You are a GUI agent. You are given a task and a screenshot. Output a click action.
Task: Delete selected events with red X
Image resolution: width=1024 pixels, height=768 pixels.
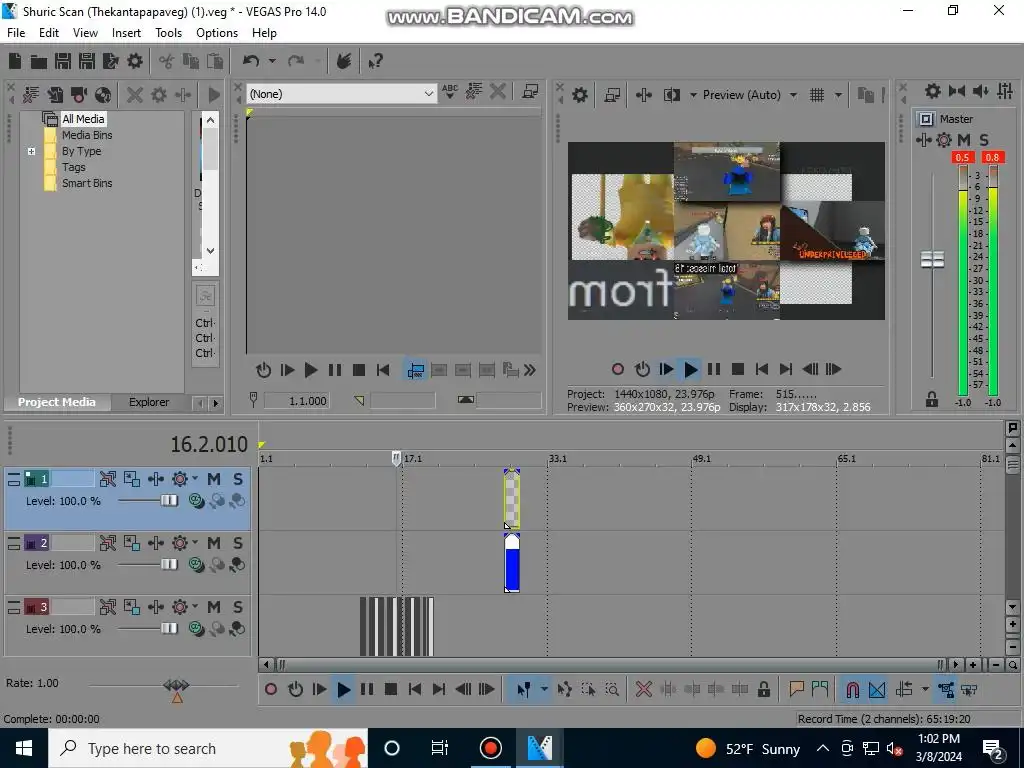pyautogui.click(x=644, y=689)
